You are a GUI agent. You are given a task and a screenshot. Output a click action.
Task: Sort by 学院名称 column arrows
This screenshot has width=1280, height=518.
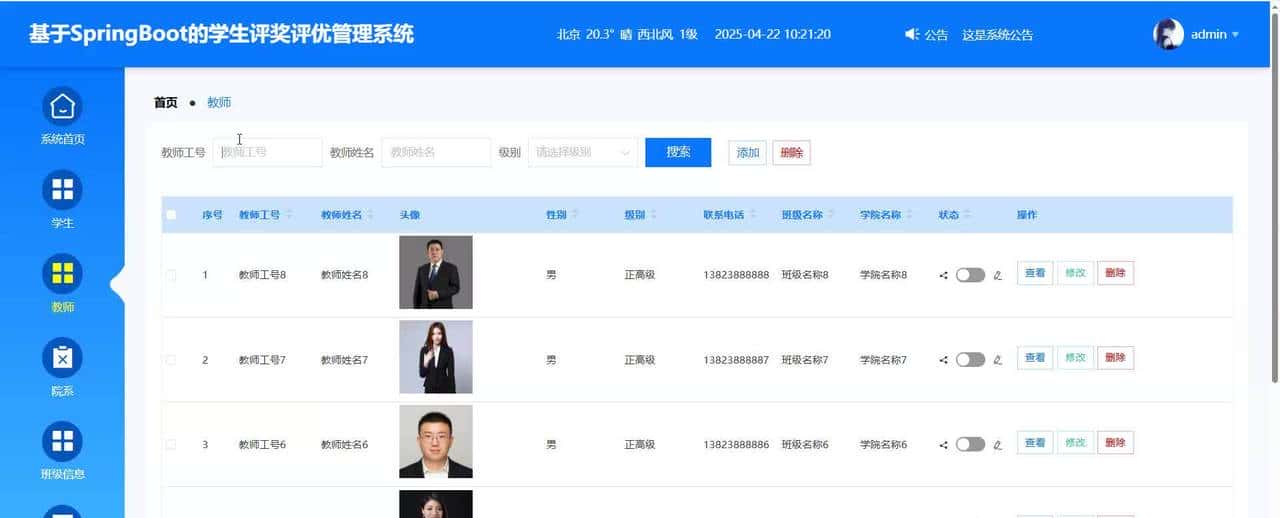910,215
